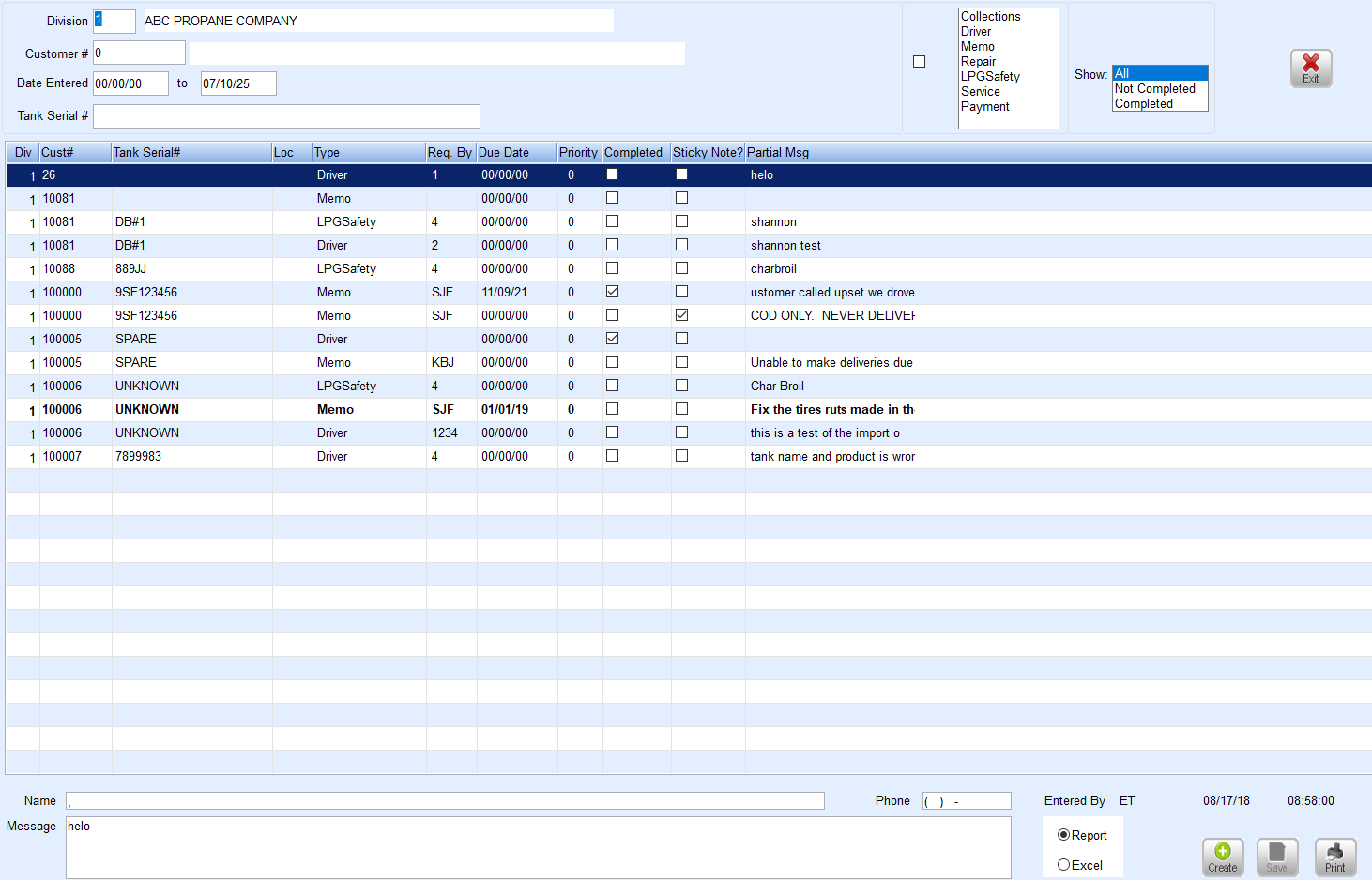The width and height of the screenshot is (1372, 880).
Task: Click the Save disk button
Action: tap(1277, 857)
